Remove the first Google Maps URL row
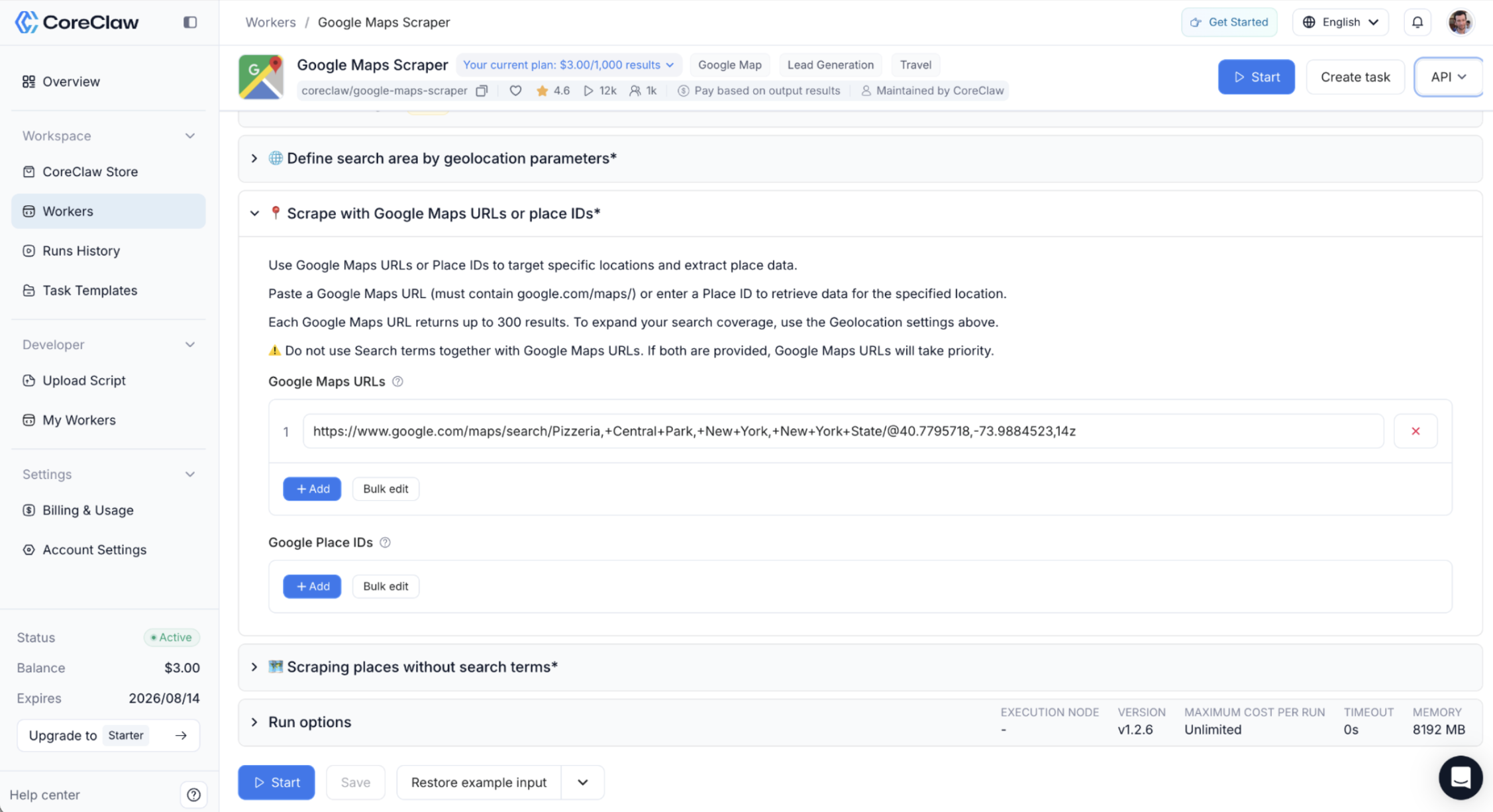Image resolution: width=1493 pixels, height=812 pixels. (x=1416, y=431)
